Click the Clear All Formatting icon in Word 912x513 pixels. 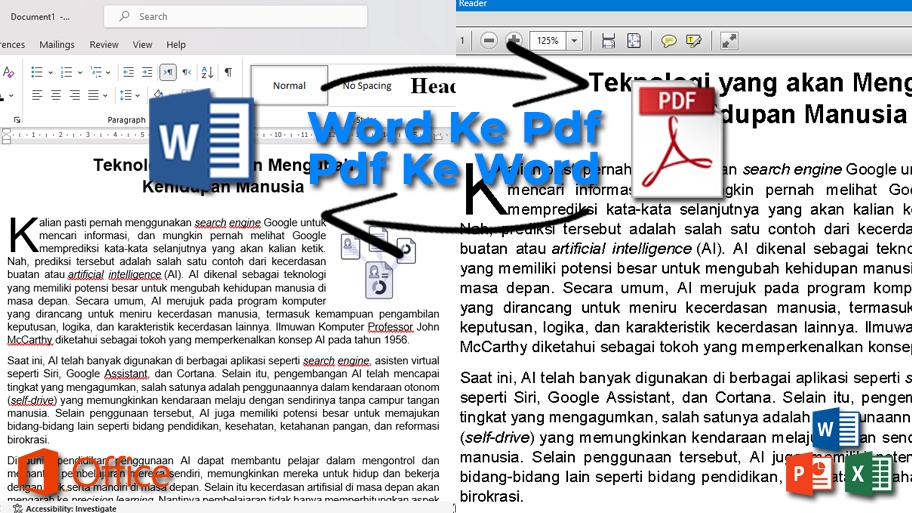point(8,72)
